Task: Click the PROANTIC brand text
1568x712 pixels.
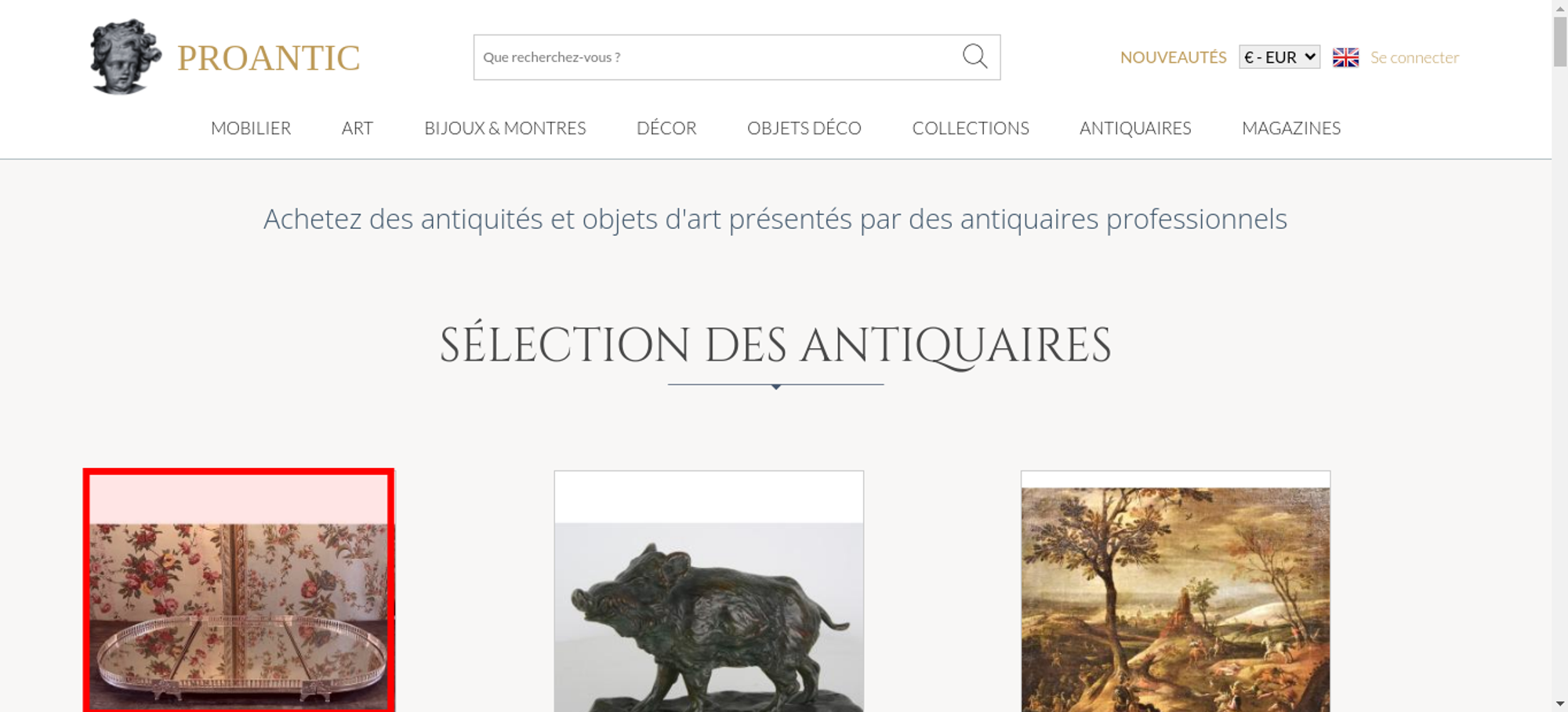Action: point(268,58)
